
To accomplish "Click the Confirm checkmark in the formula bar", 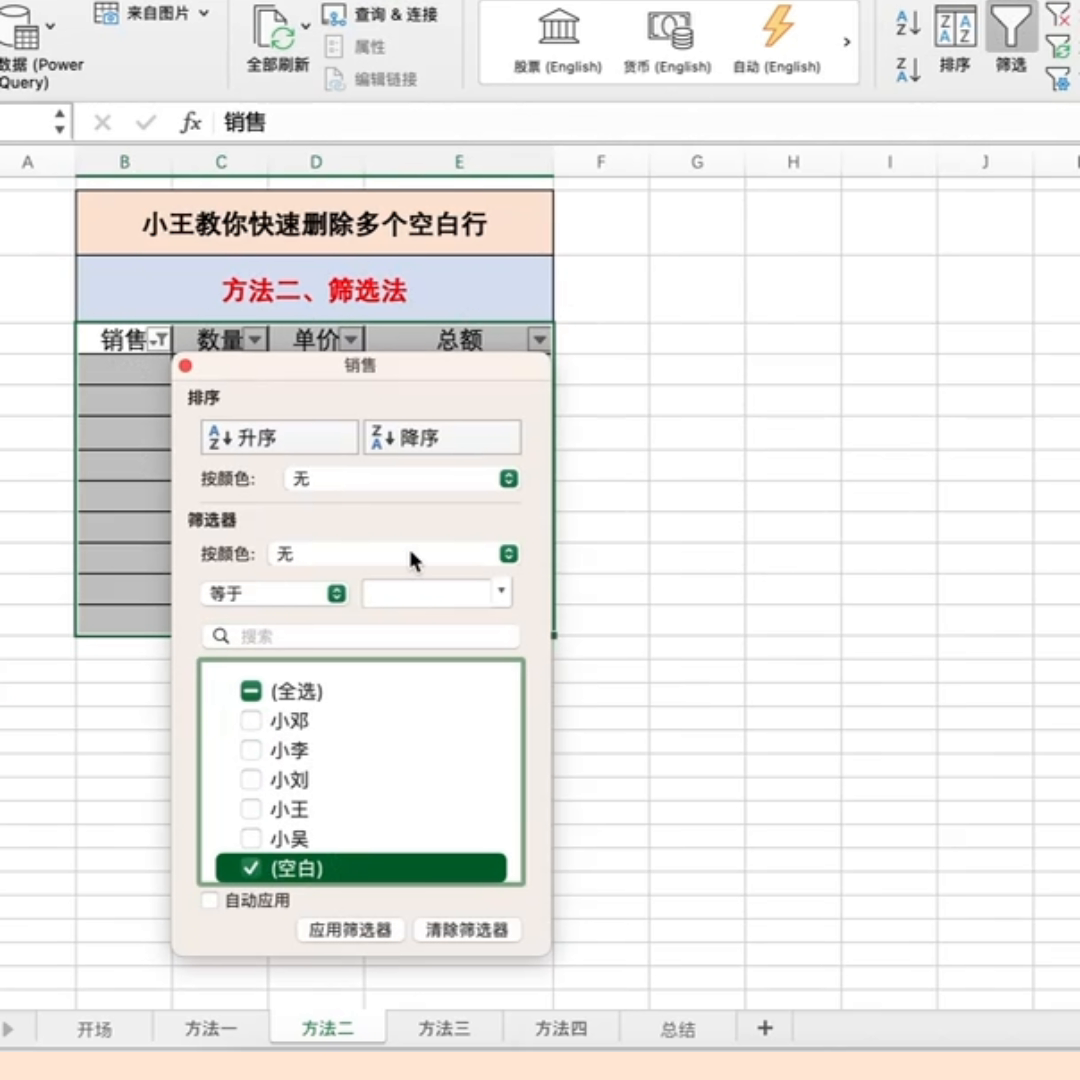I will [145, 123].
